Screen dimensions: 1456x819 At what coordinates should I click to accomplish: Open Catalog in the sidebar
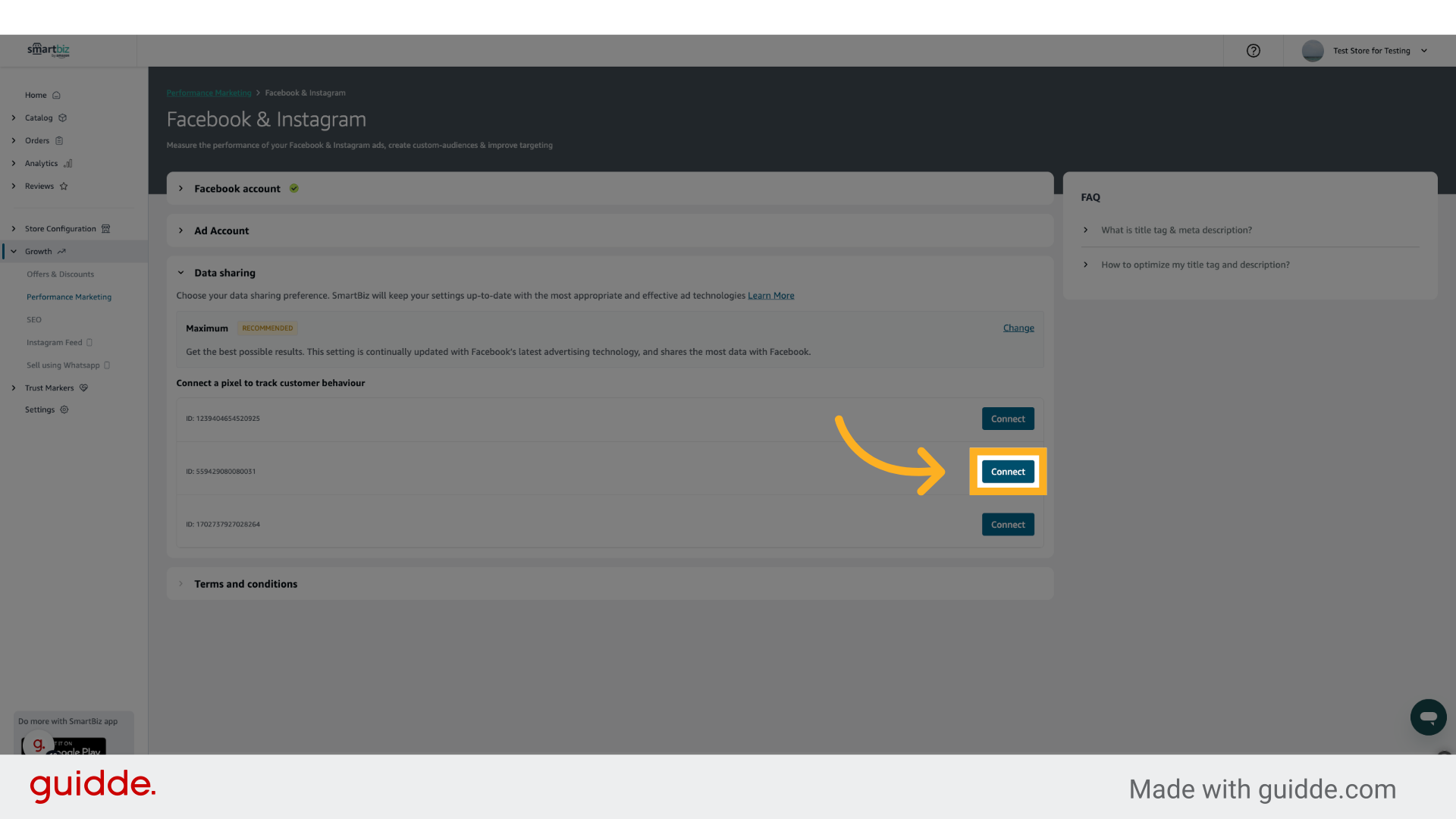pos(39,118)
